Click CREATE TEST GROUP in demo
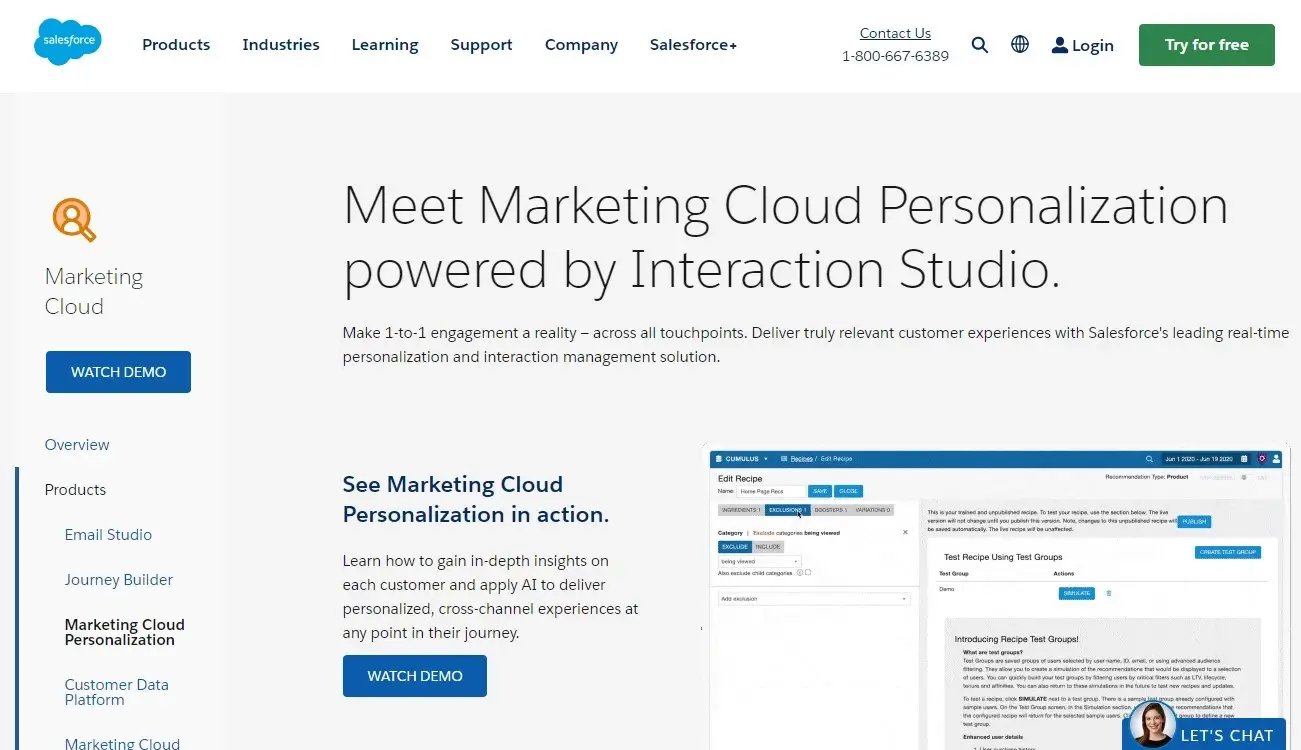Image resolution: width=1301 pixels, height=750 pixels. pyautogui.click(x=1228, y=552)
